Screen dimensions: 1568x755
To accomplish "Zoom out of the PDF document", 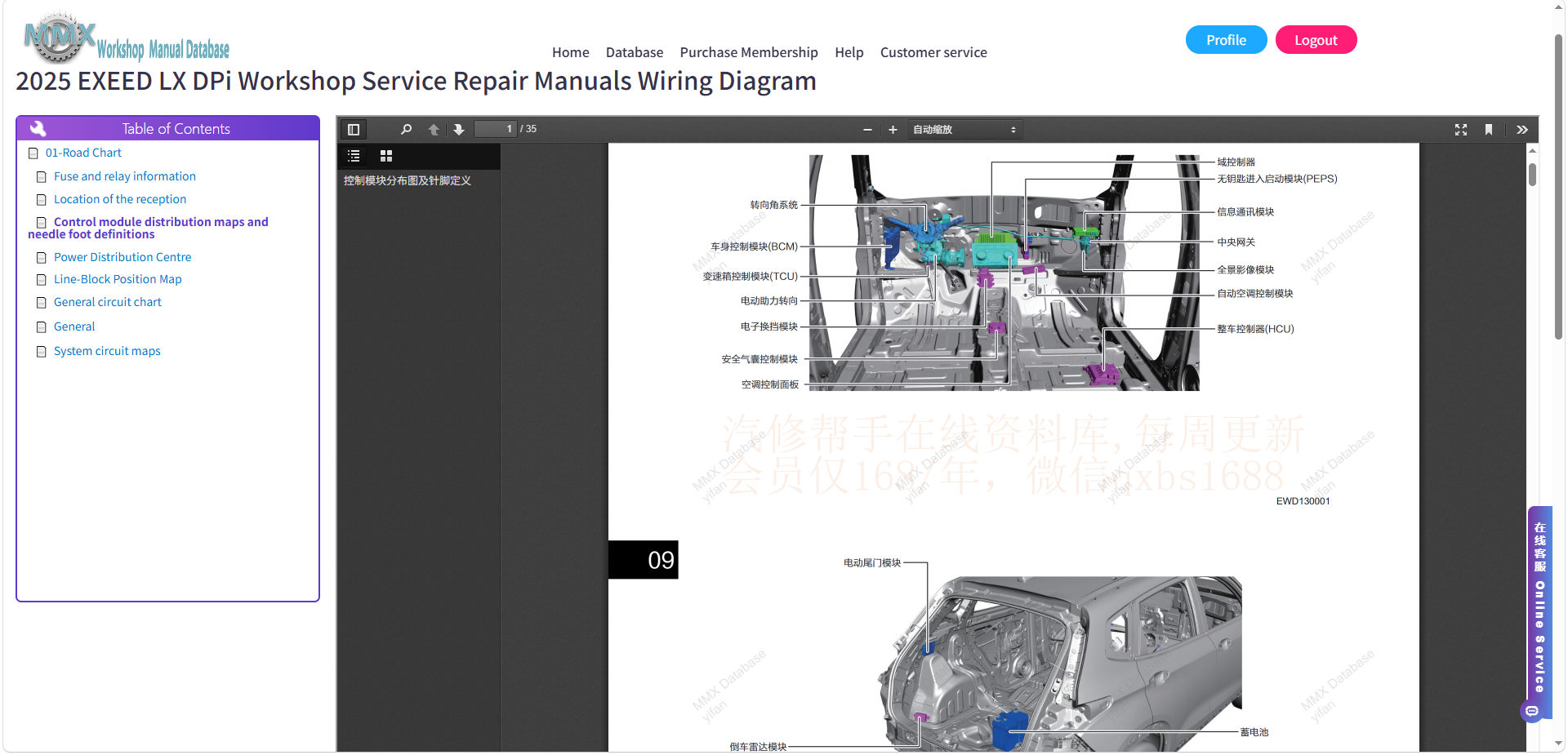I will (x=867, y=129).
